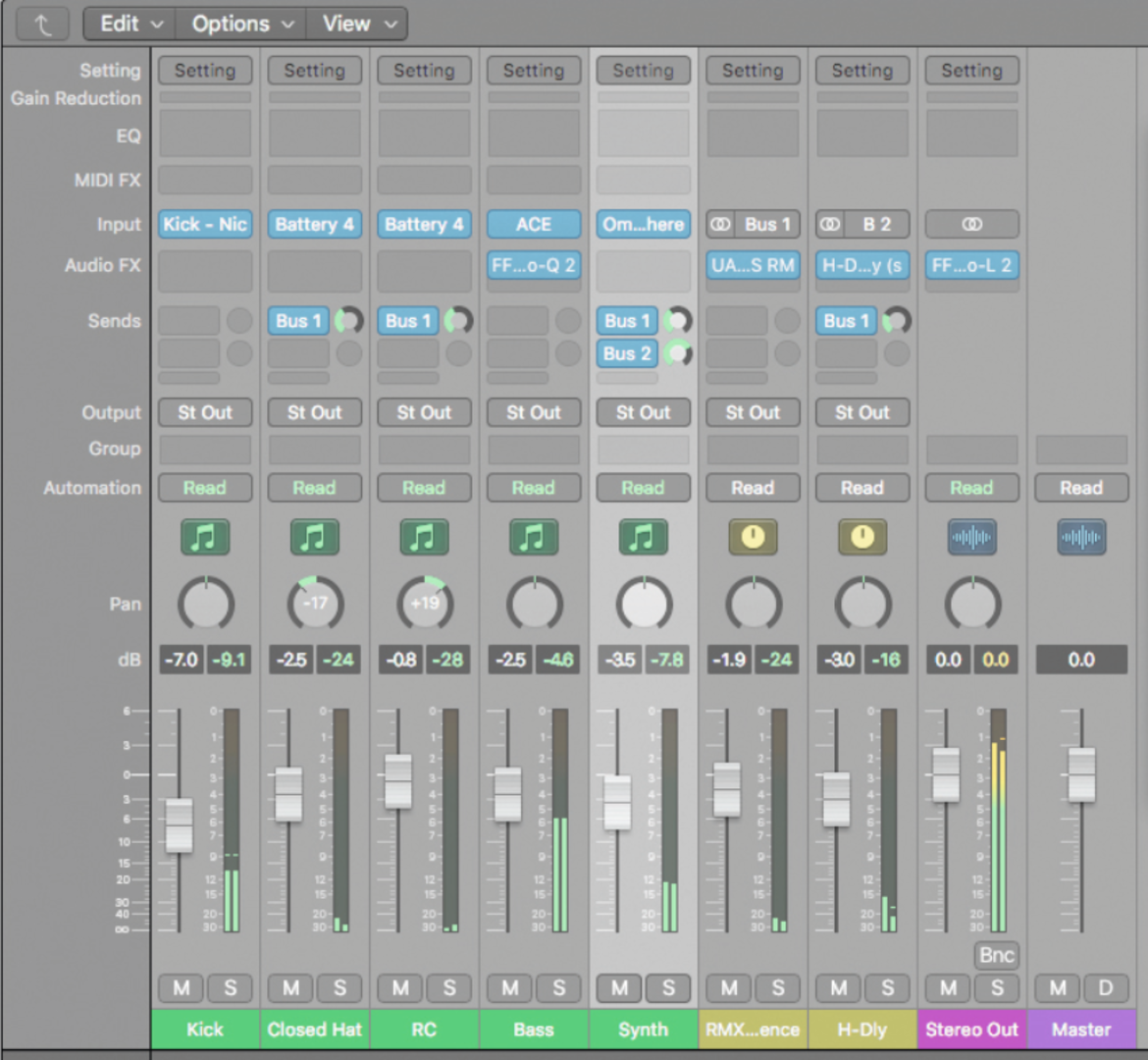1148x1060 pixels.
Task: Click the mixer back arrow icon
Action: click(x=42, y=25)
